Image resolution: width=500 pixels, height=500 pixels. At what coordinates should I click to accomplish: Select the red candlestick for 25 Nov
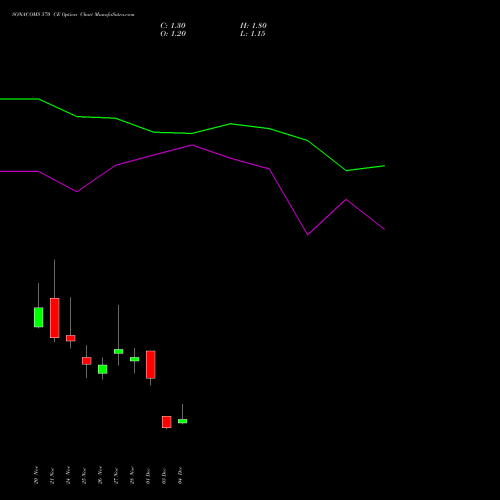[x=87, y=361]
